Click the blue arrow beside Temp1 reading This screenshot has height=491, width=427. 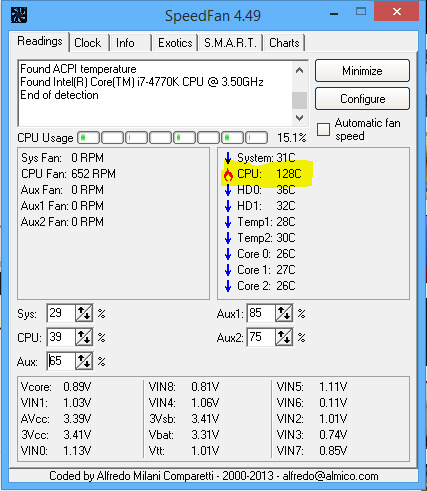tap(228, 222)
